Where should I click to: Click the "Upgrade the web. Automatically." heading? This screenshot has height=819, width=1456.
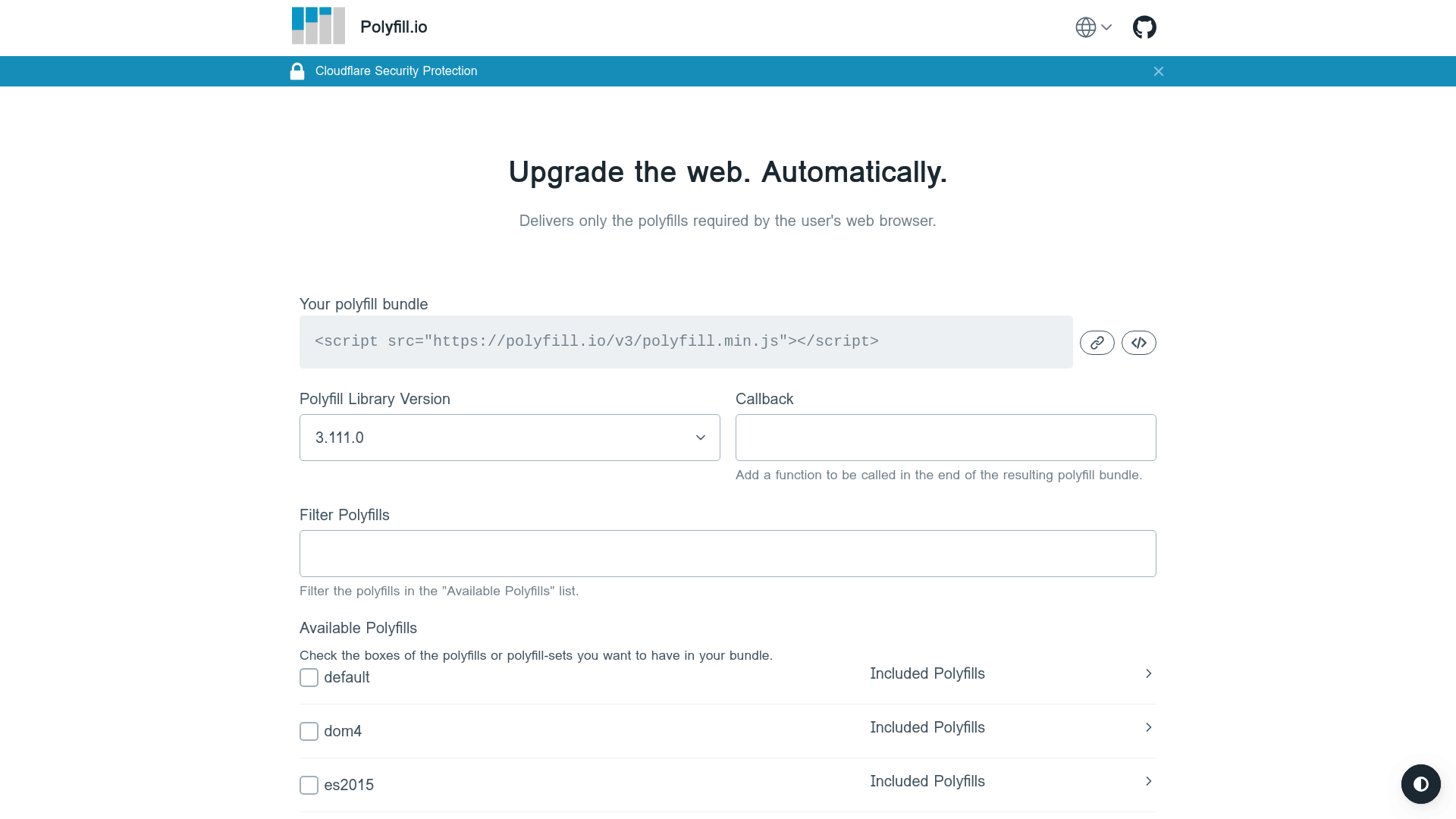[728, 172]
